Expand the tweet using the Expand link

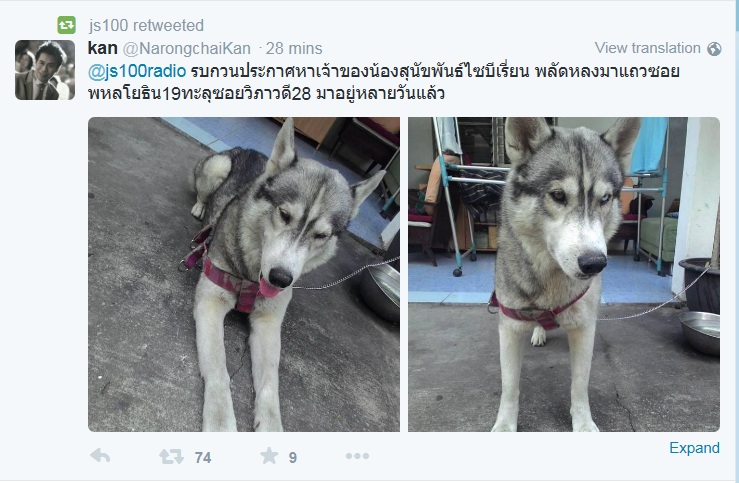(694, 448)
